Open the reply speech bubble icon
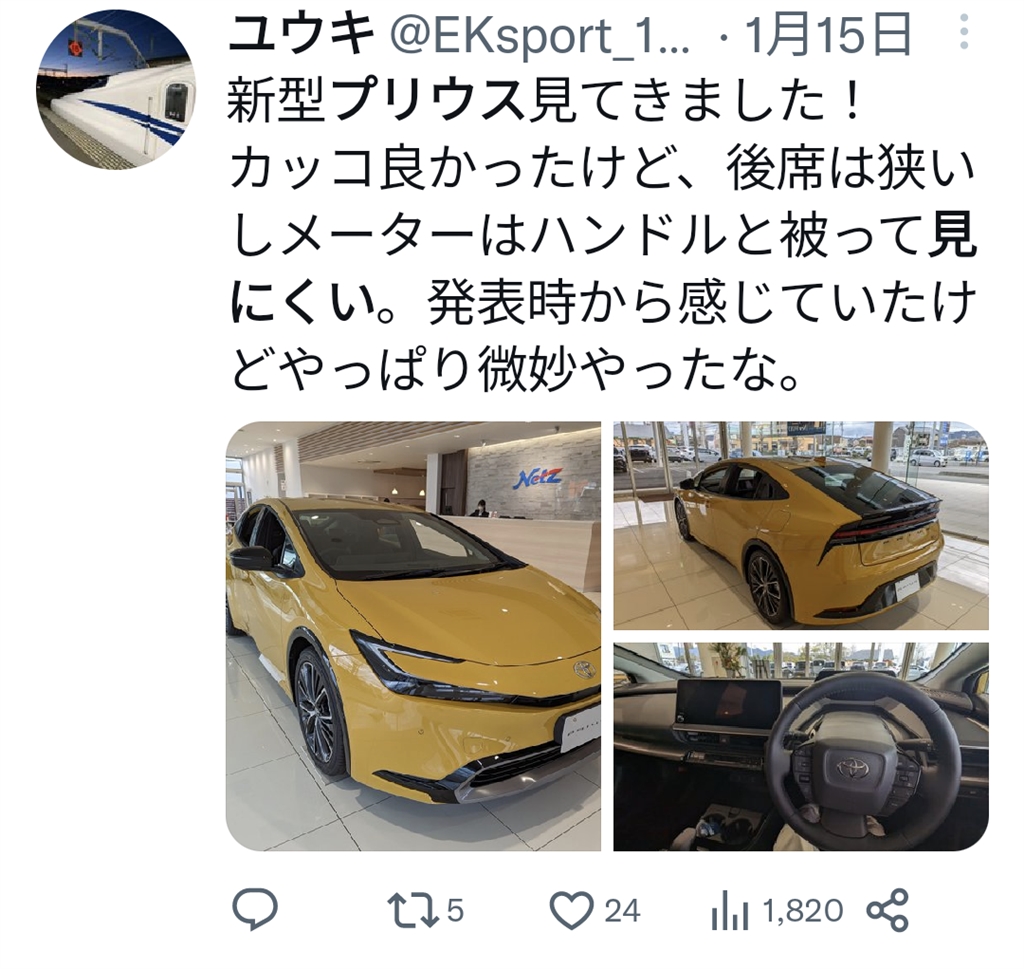The image size is (1024, 969). [255, 909]
